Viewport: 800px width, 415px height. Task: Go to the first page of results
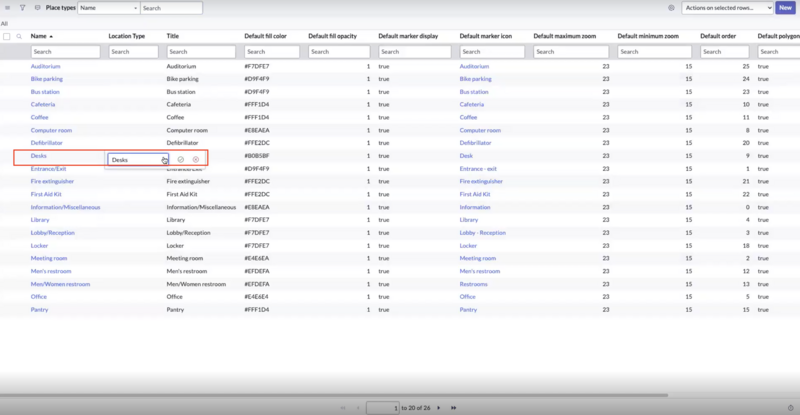(x=343, y=408)
